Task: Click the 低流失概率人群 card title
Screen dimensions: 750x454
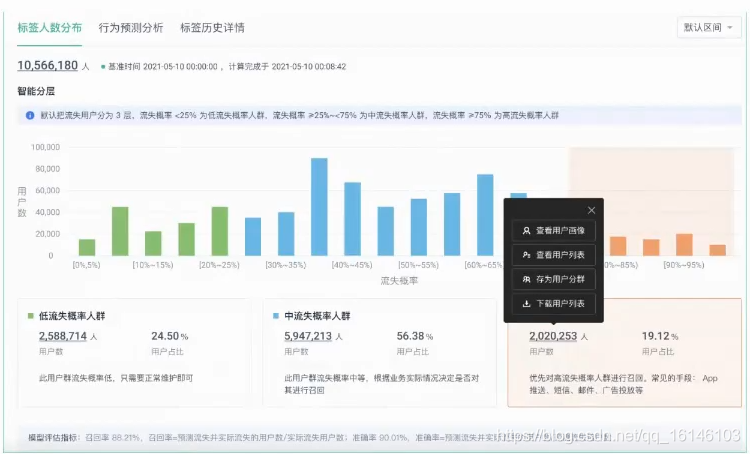Action: tap(72, 316)
